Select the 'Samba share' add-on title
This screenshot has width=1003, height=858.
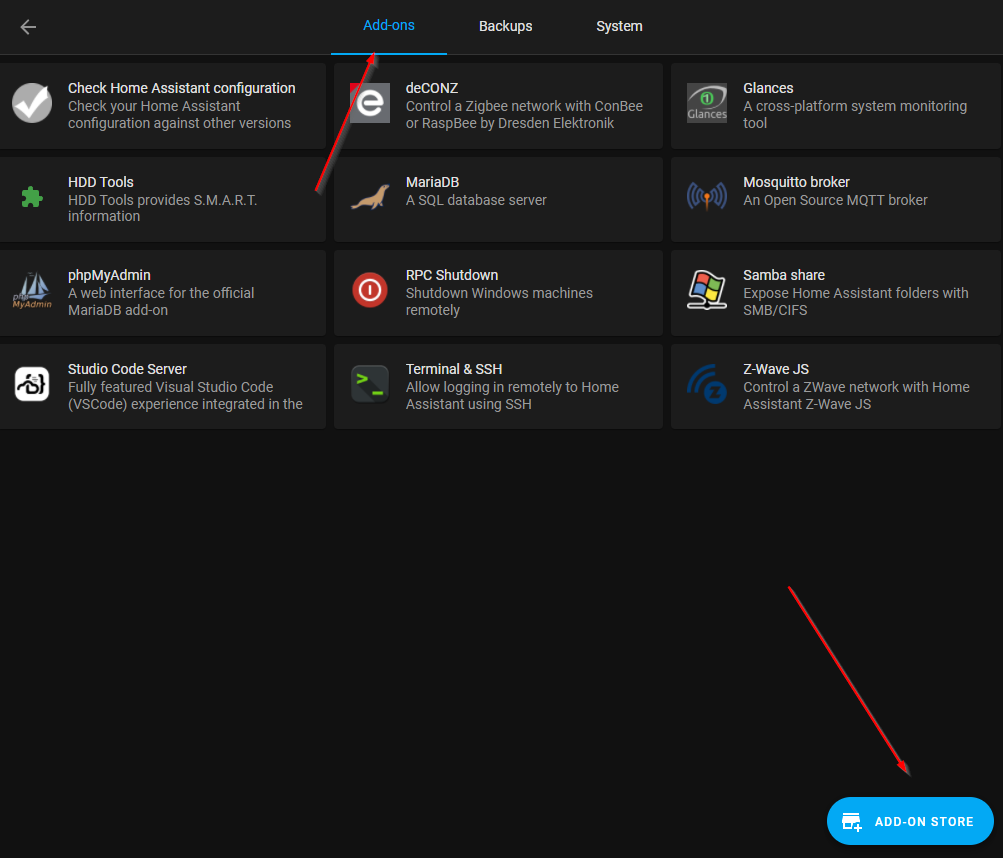click(x=784, y=275)
